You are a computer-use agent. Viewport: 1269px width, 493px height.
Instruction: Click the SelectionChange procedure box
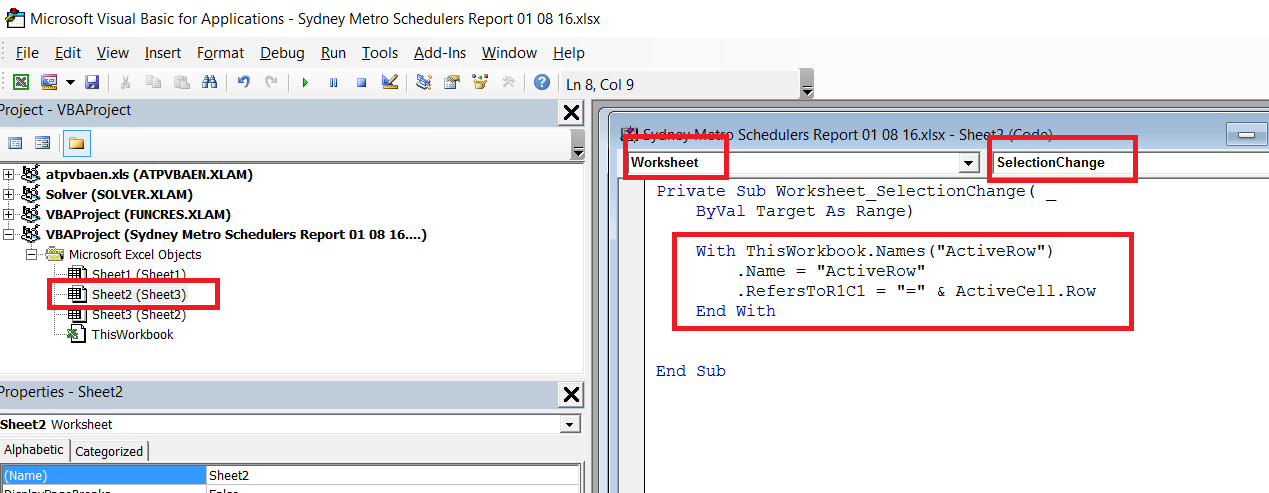1128,162
